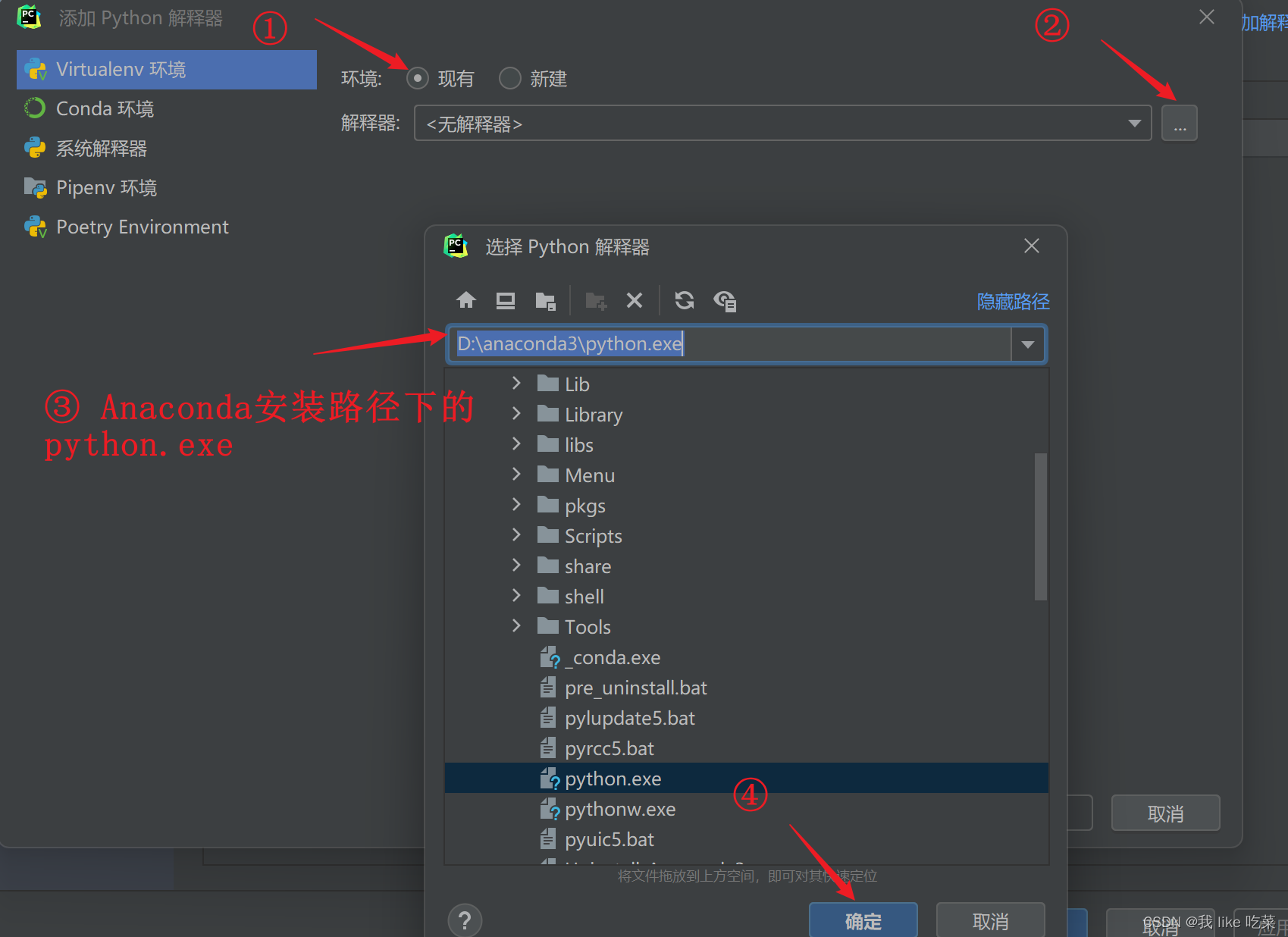1288x937 pixels.
Task: Select the Library folder row
Action: point(747,415)
